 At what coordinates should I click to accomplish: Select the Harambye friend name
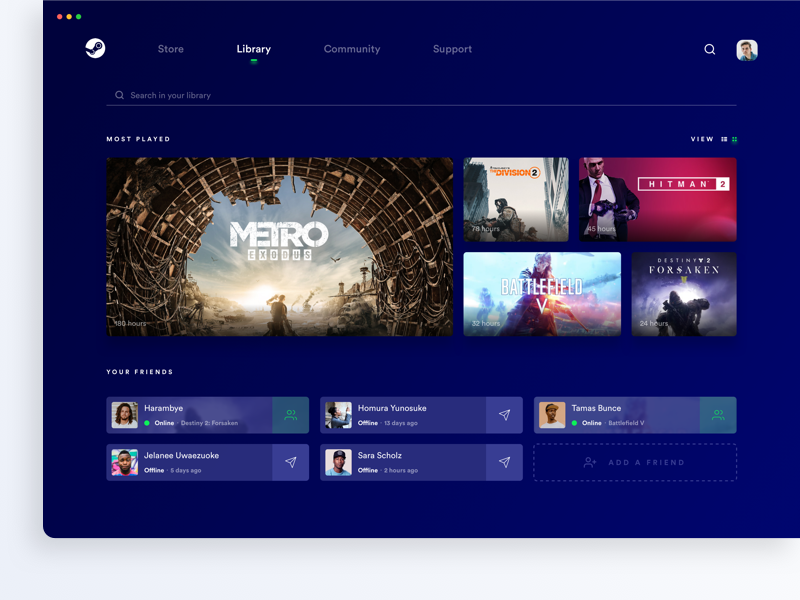(x=163, y=408)
